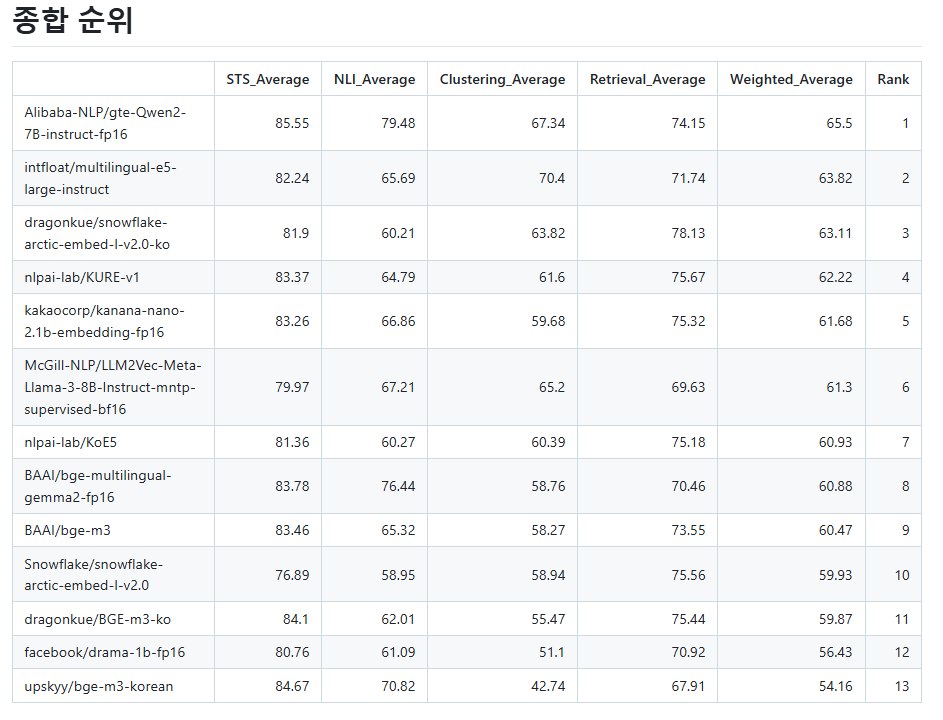943x720 pixels.
Task: Click the nlpai-lab/KoE5 model name
Action: coord(70,442)
